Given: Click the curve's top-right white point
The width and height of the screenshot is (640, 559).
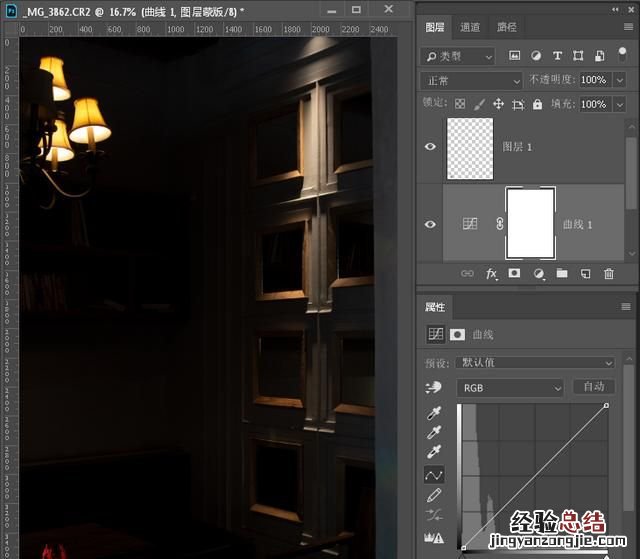Looking at the screenshot, I should (606, 405).
